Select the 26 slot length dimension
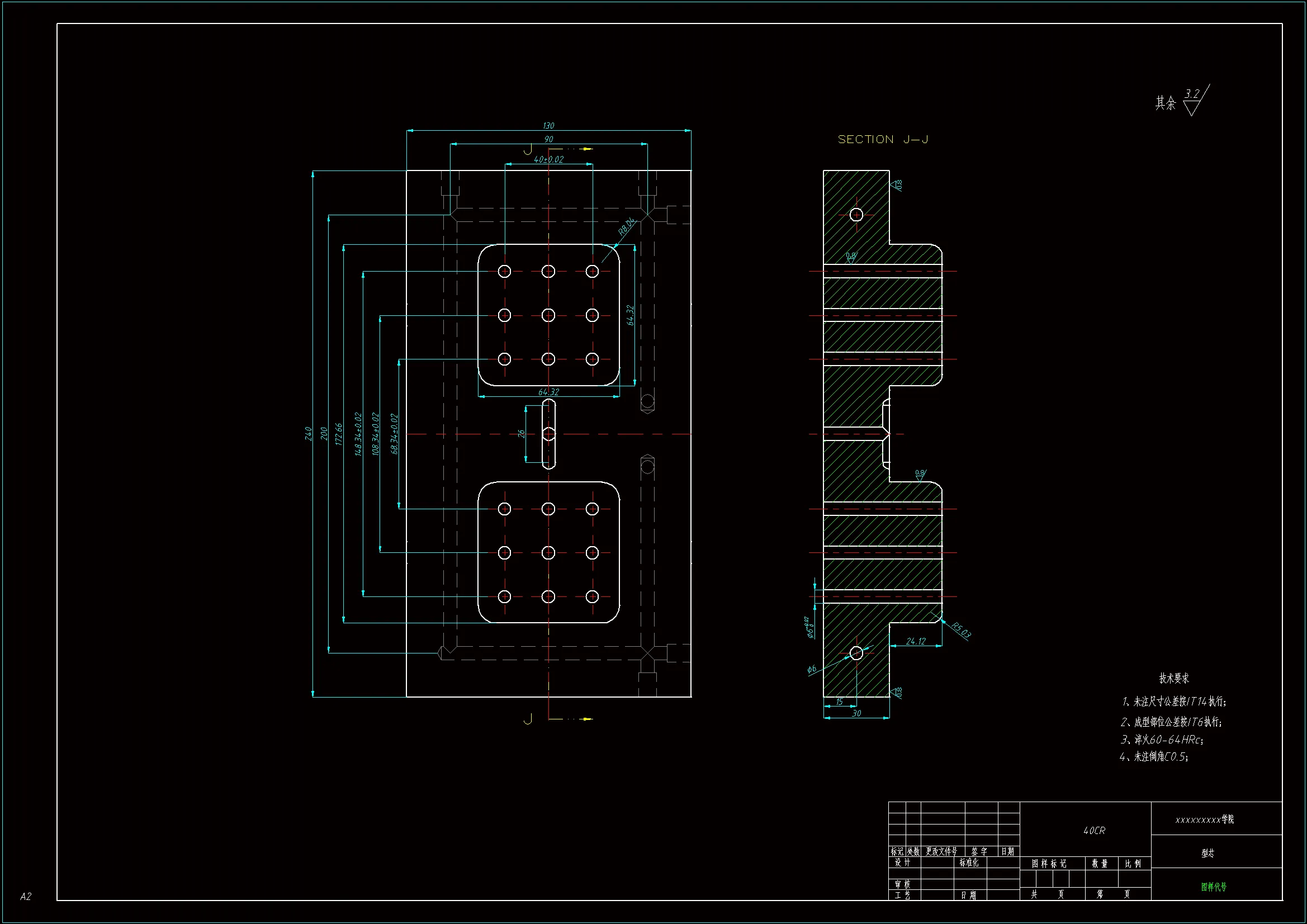1307x924 pixels. click(521, 434)
